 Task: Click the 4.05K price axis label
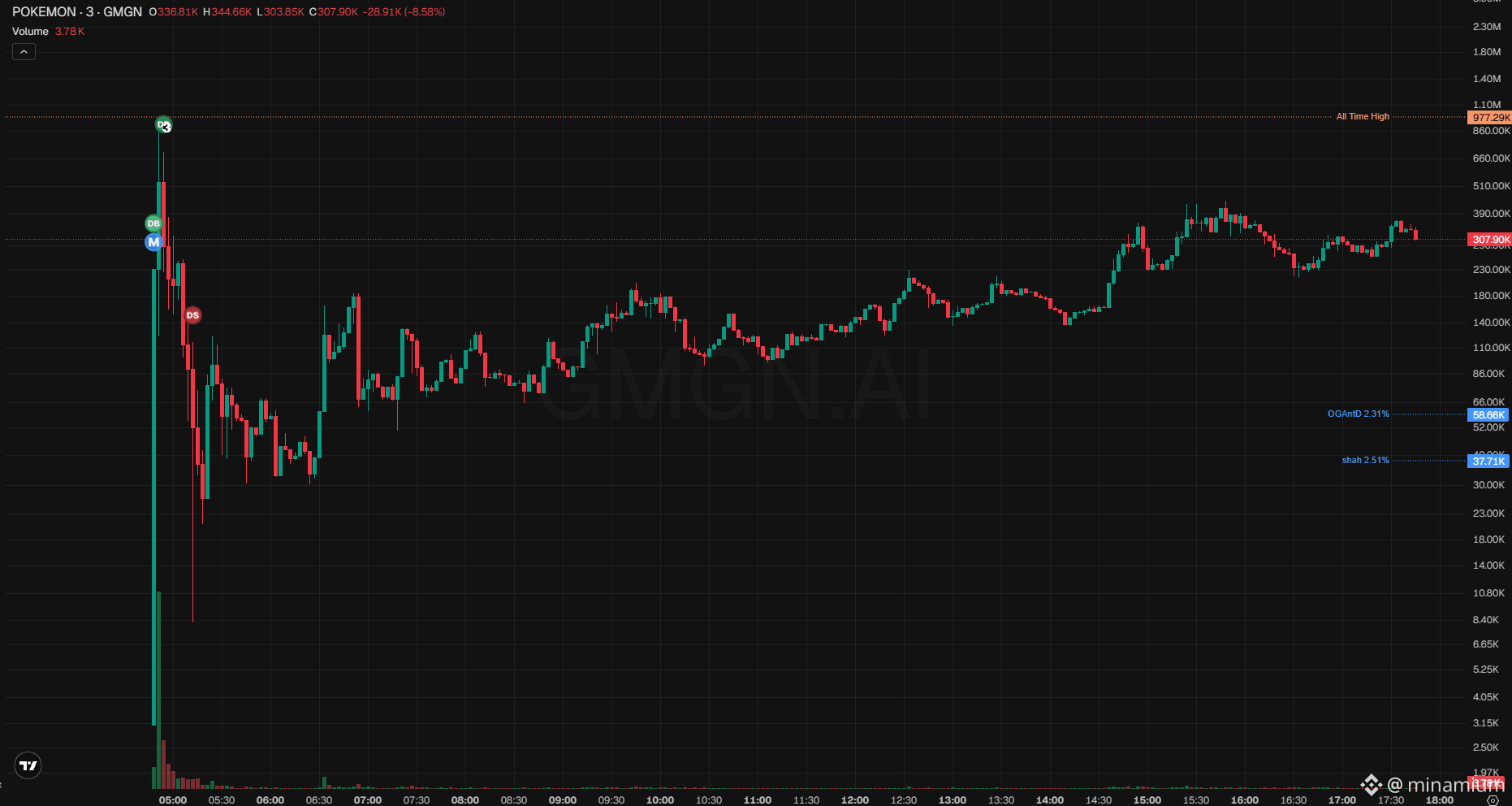(x=1486, y=697)
